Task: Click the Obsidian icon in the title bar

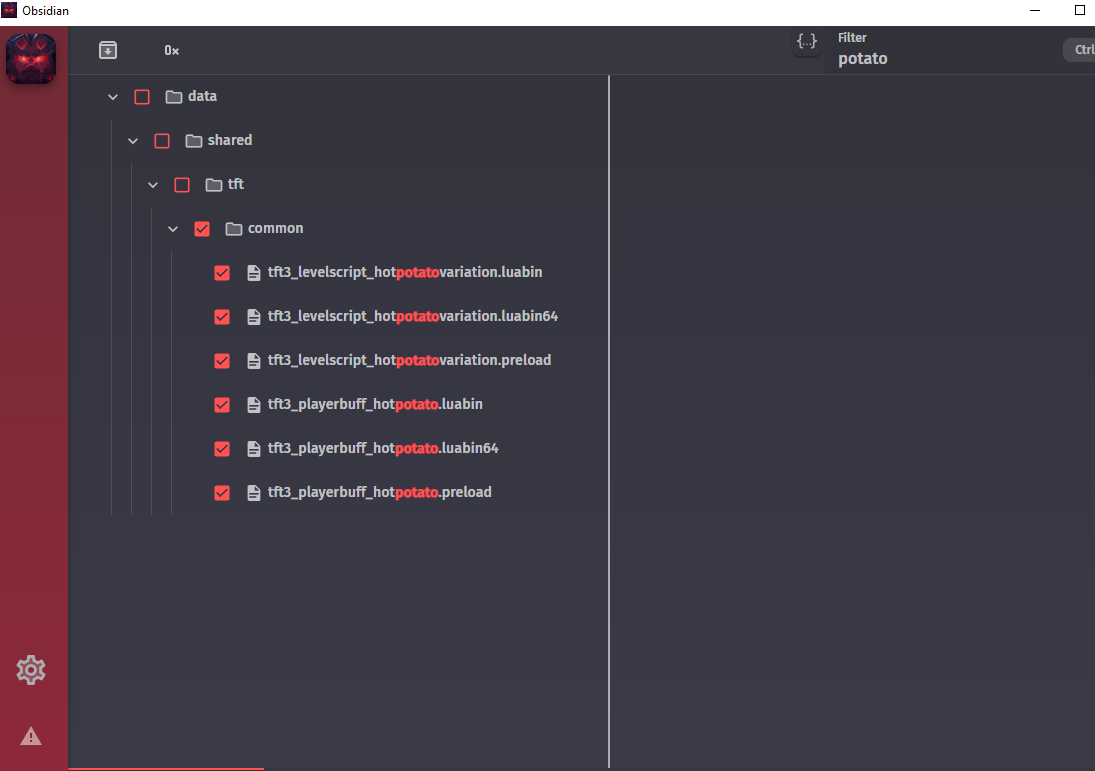Action: 11,10
